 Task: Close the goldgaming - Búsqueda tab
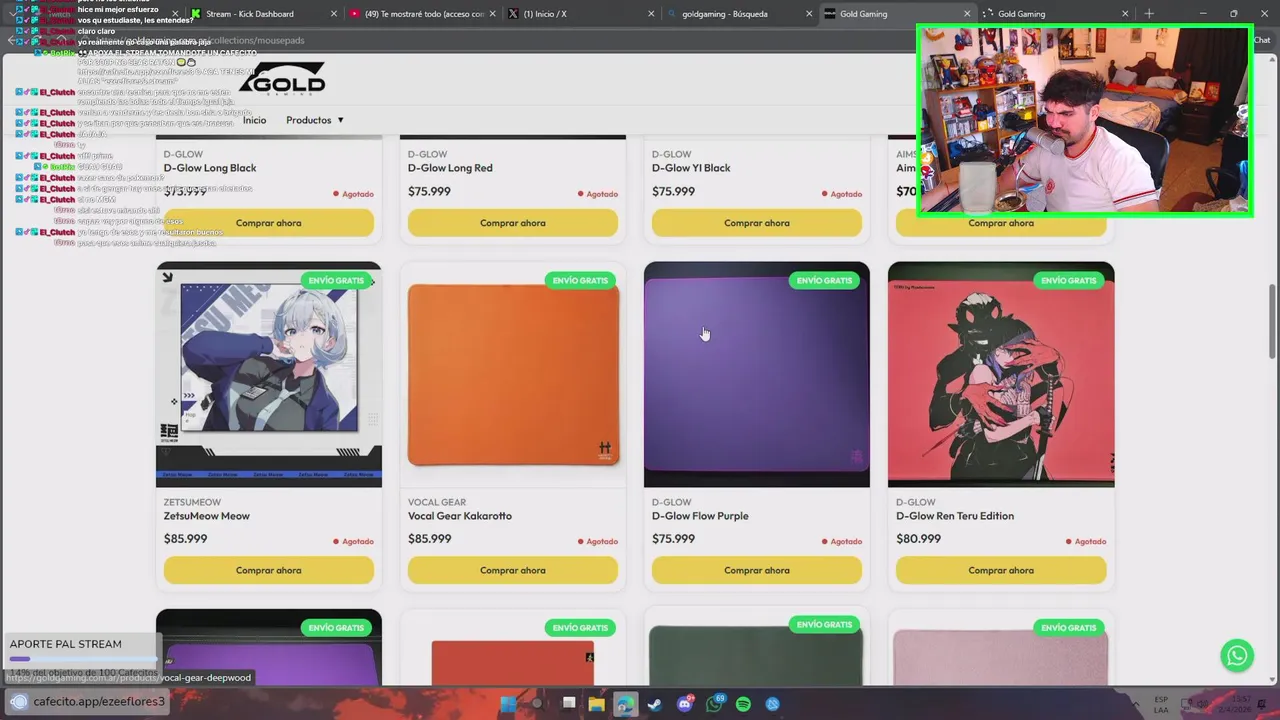click(x=809, y=14)
